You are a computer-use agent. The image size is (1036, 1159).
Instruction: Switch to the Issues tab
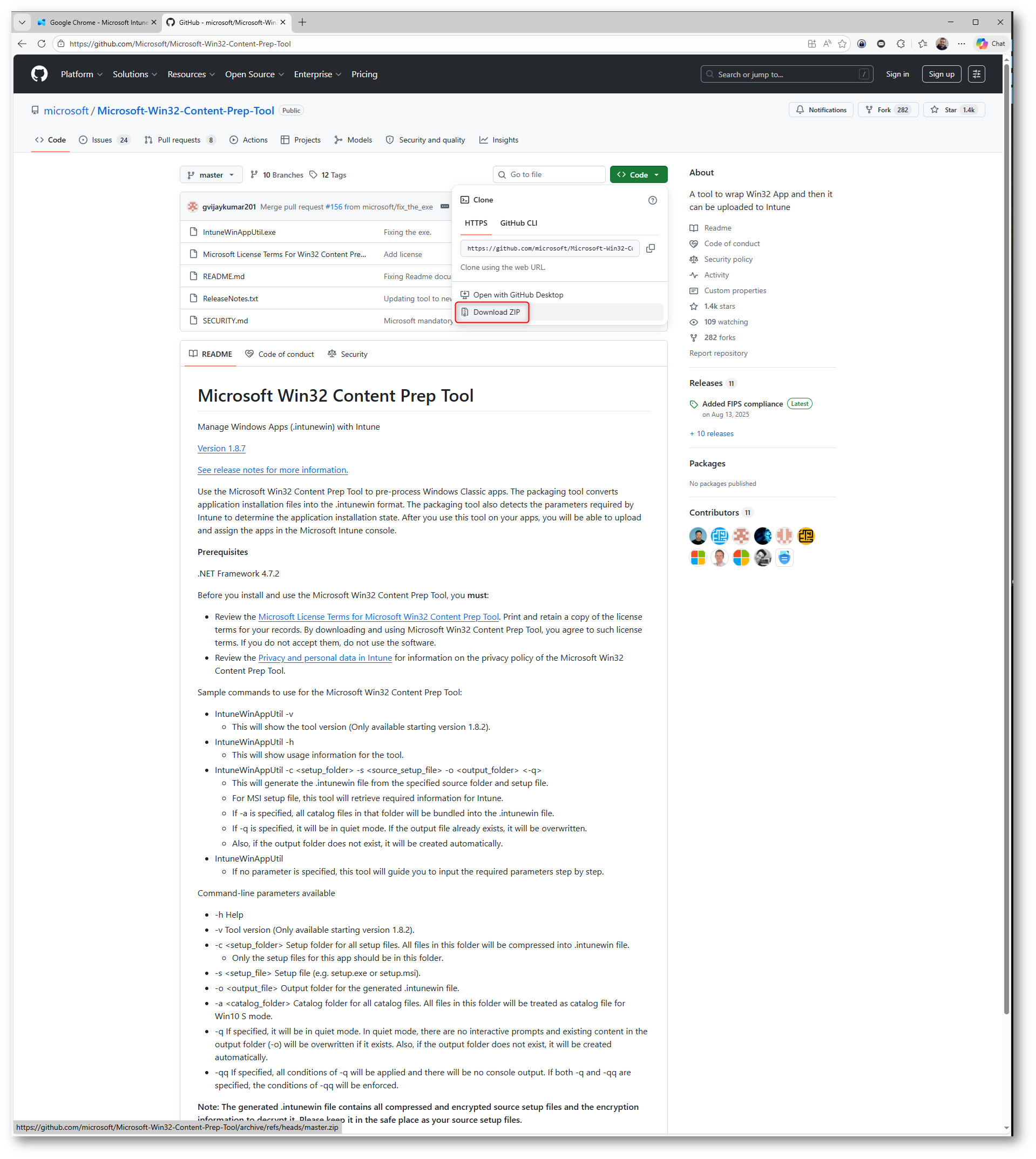[105, 140]
